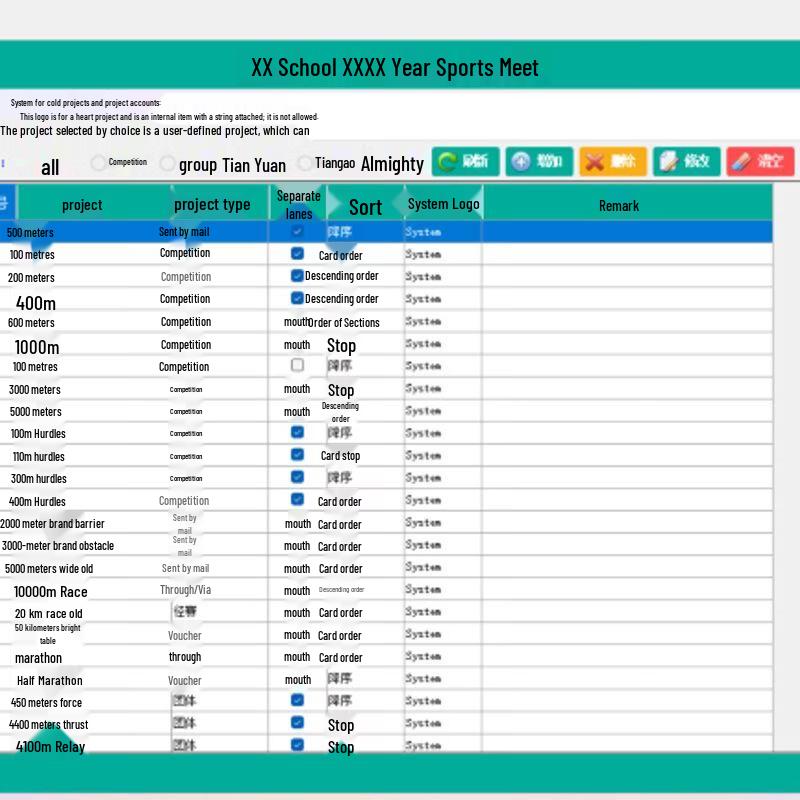
Task: Click 'Order of Sections' in 600 meters row
Action: pos(344,322)
